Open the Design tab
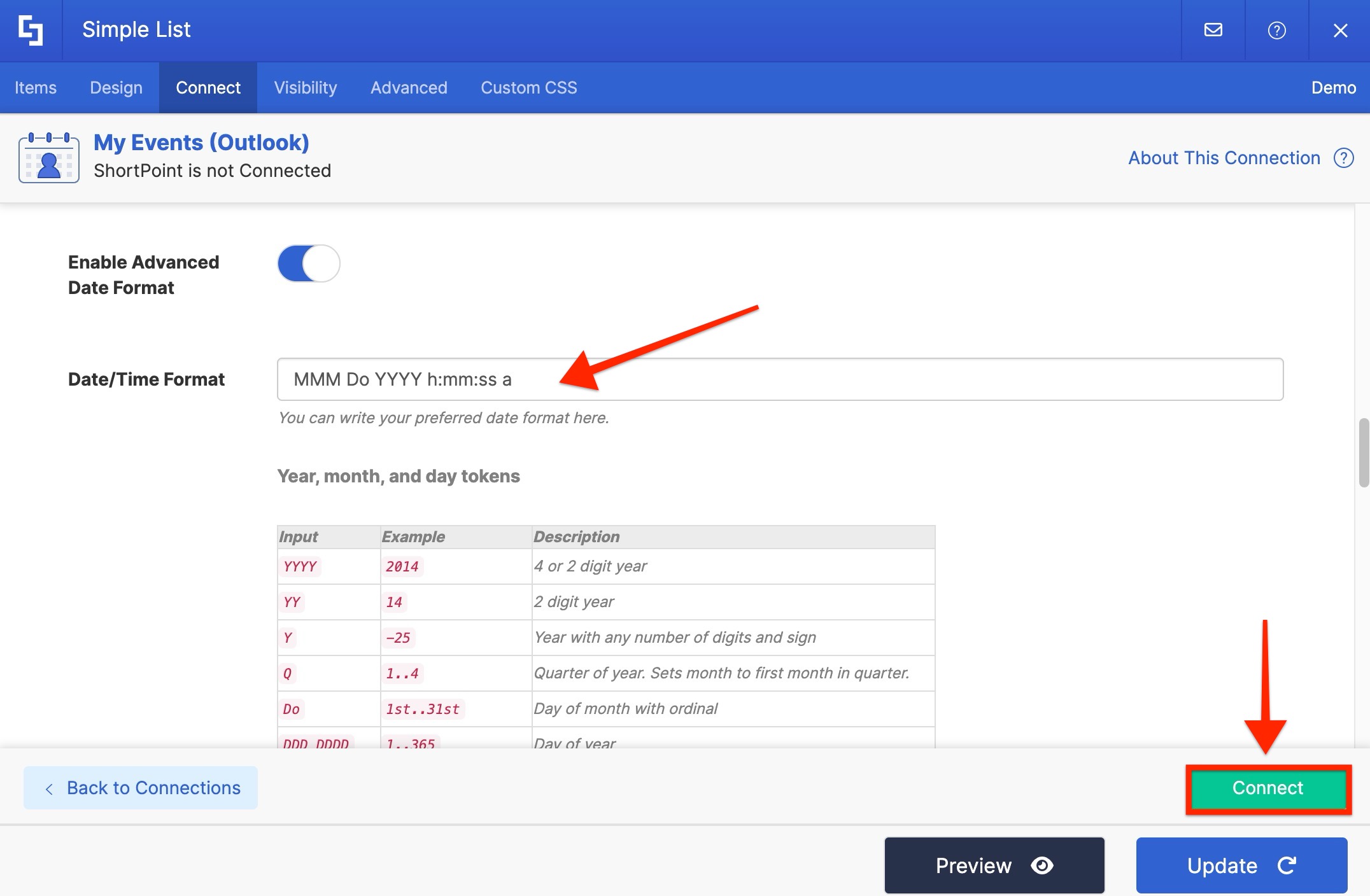The width and height of the screenshot is (1370, 896). 116,88
